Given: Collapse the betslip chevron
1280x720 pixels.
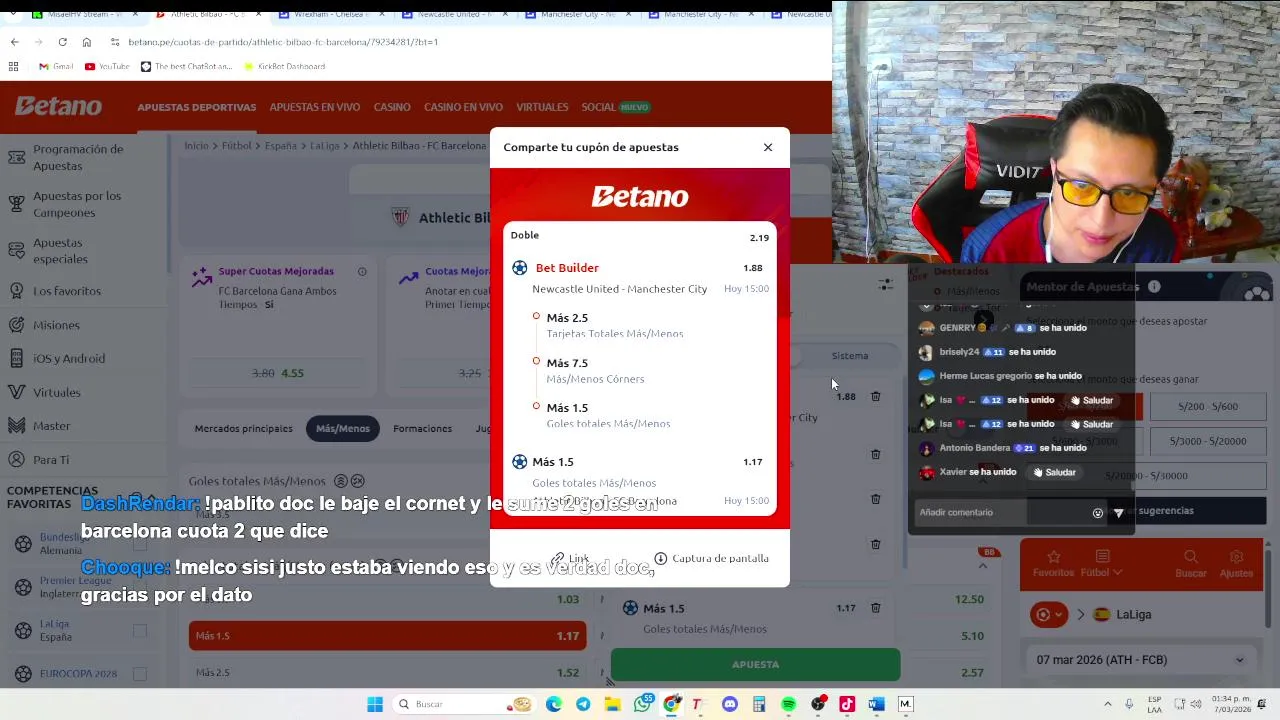Looking at the screenshot, I should pyautogui.click(x=983, y=566).
